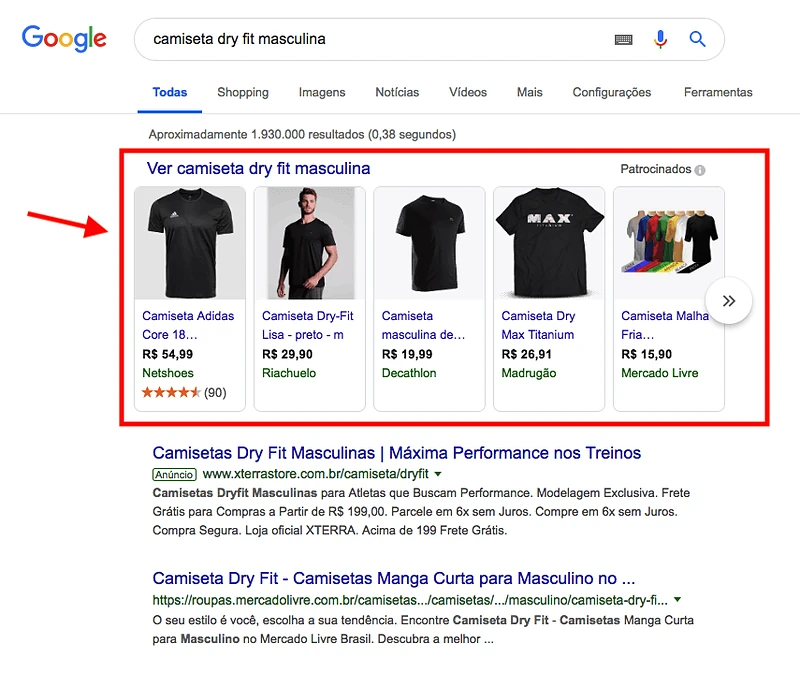Open the on-screen keyboard icon
This screenshot has height=673, width=800.
point(623,39)
